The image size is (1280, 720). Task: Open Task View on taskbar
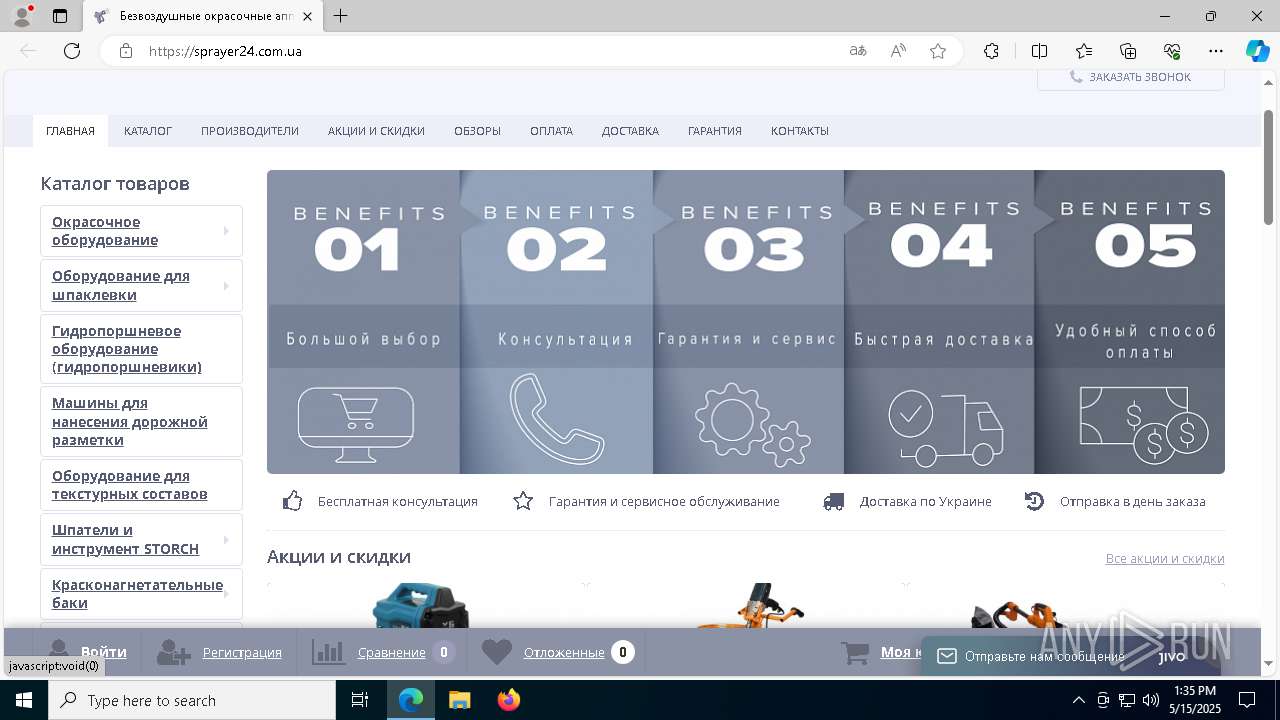[360, 700]
